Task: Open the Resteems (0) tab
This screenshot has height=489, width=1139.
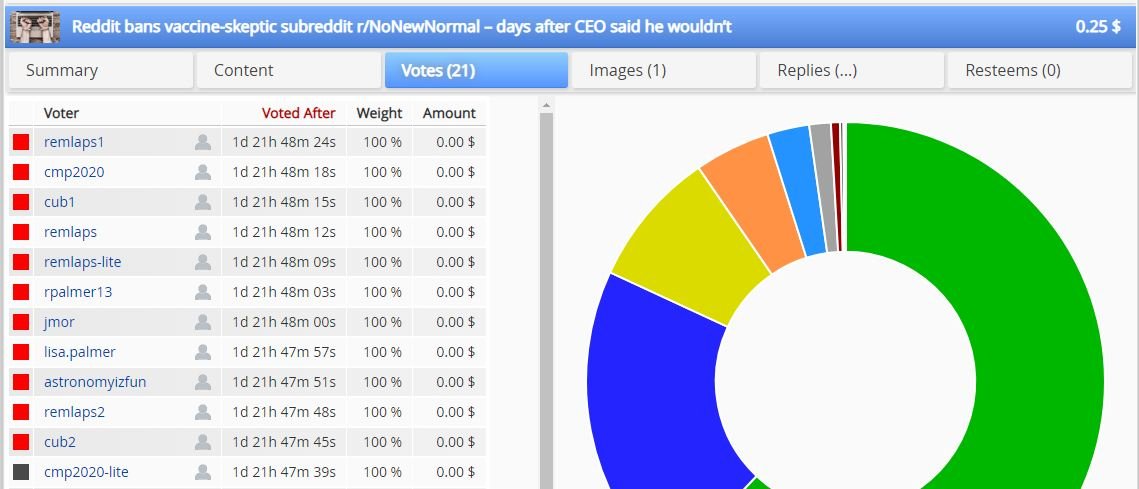Action: coord(1039,70)
